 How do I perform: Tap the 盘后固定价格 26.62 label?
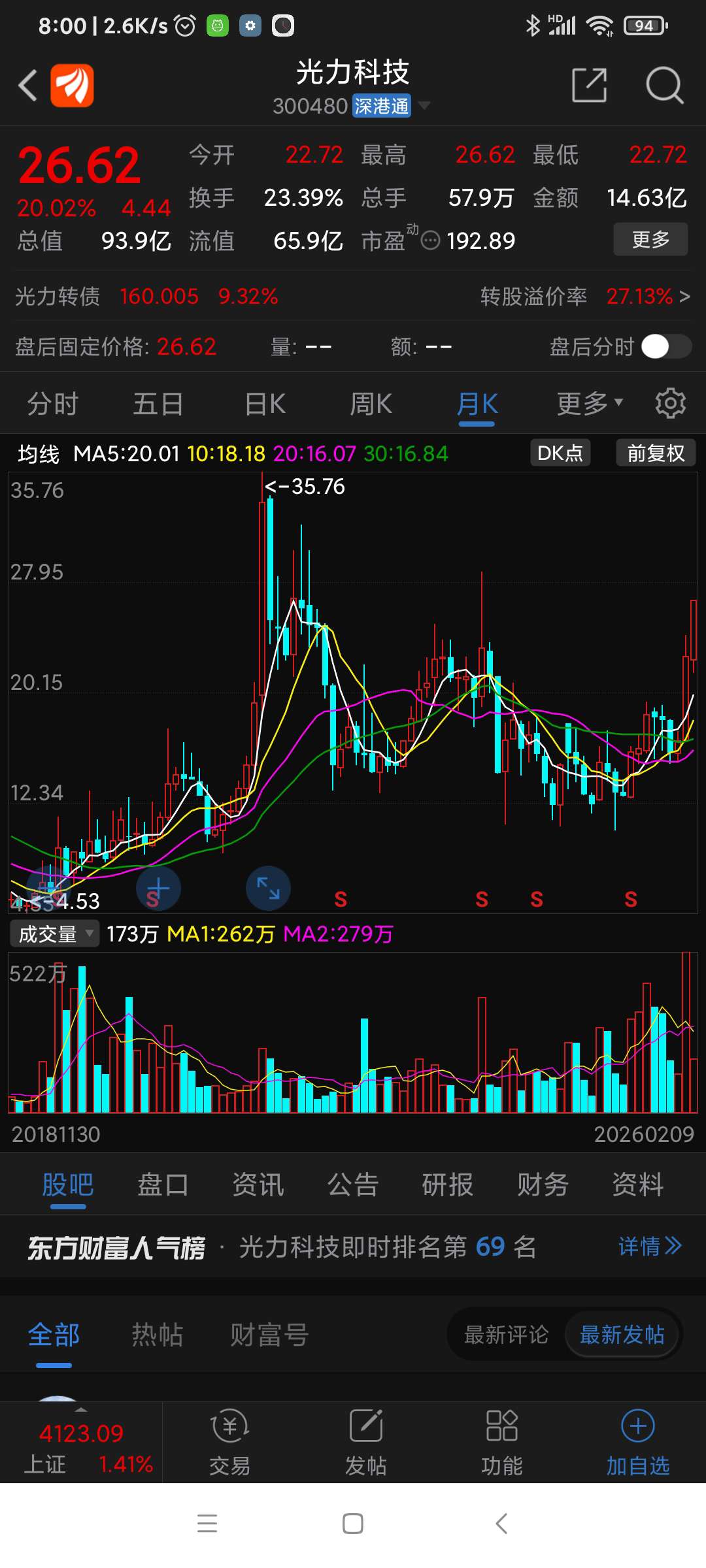pyautogui.click(x=116, y=346)
